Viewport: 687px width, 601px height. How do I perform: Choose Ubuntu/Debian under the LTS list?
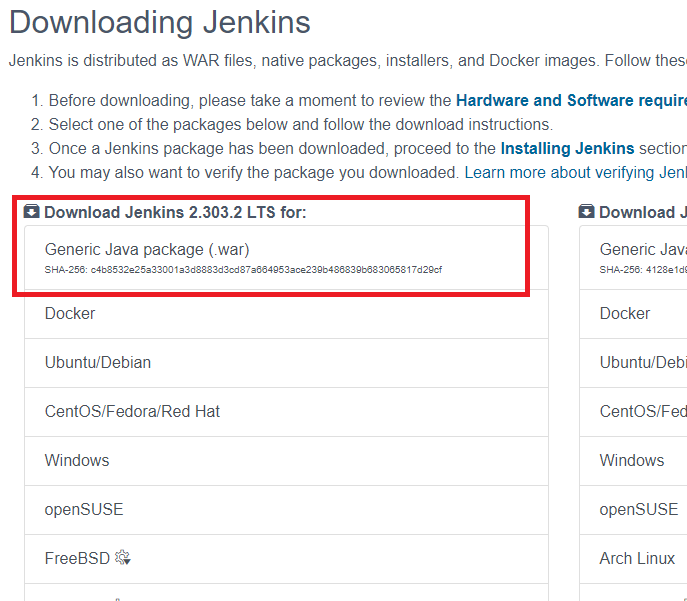coord(287,363)
